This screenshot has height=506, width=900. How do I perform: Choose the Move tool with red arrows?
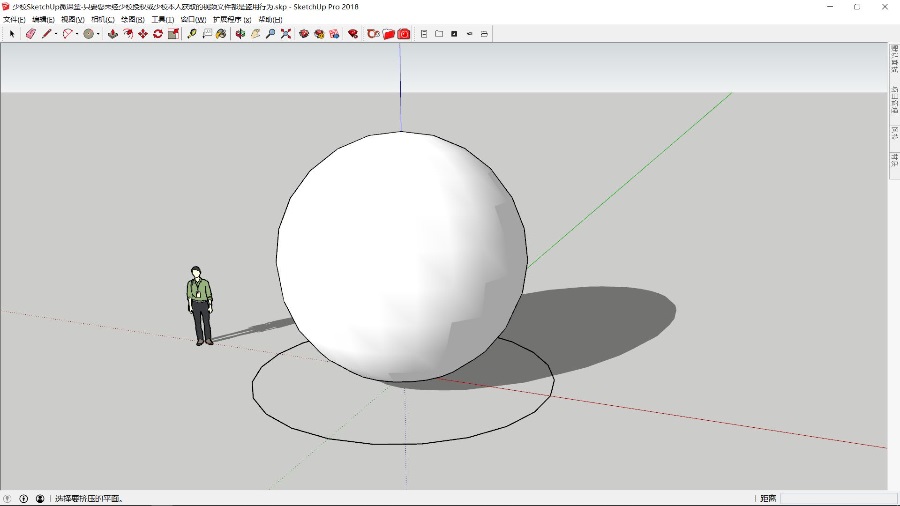click(143, 34)
